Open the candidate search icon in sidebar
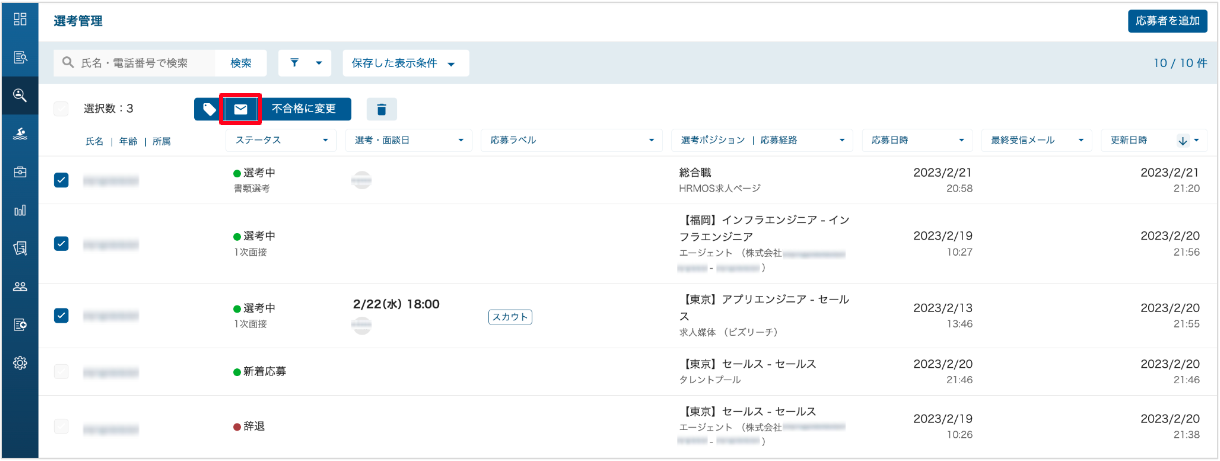The width and height of the screenshot is (1220, 461). tap(19, 95)
